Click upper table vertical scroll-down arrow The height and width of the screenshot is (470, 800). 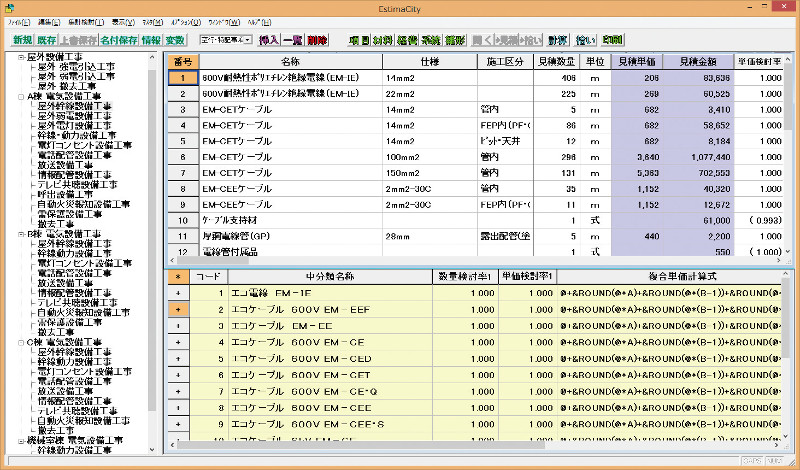[789, 251]
